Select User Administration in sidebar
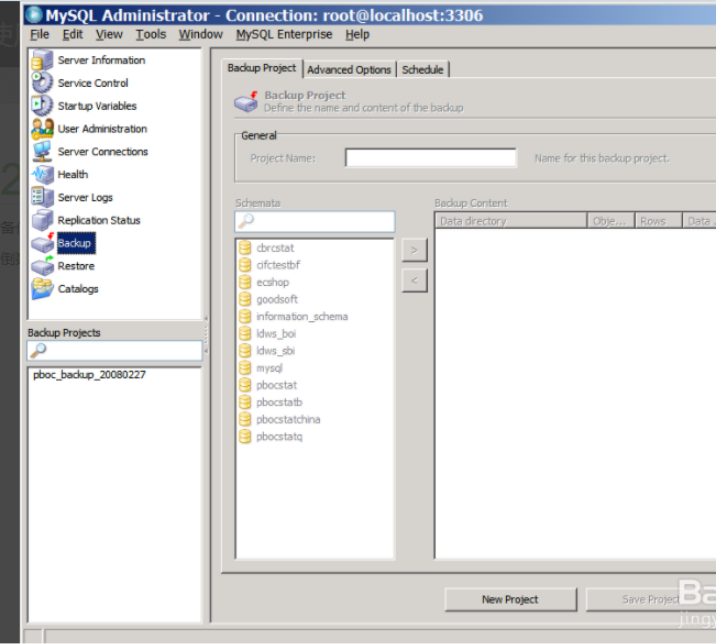This screenshot has width=716, height=644. [x=102, y=129]
